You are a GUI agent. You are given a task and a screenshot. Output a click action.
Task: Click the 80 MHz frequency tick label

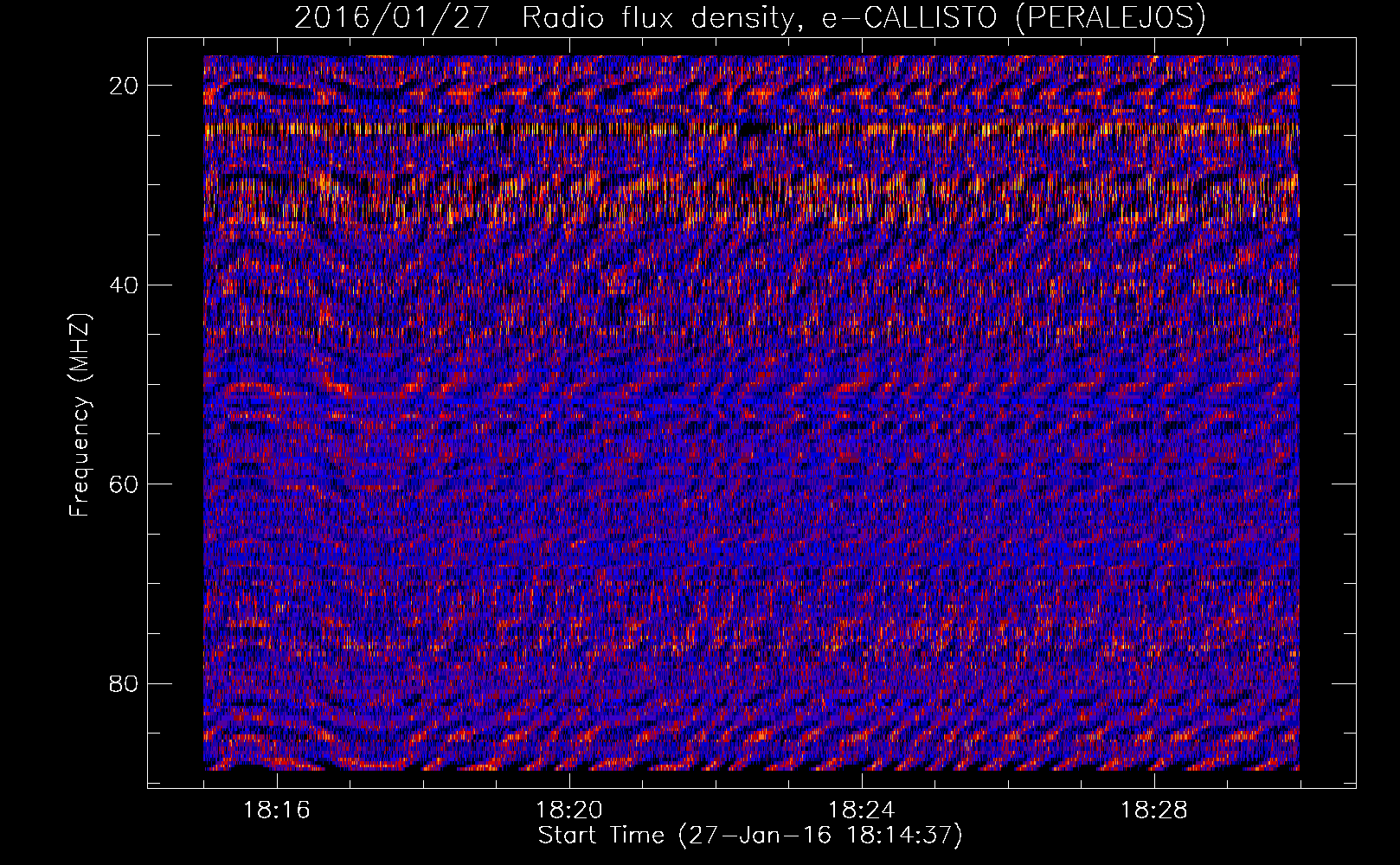[x=124, y=683]
